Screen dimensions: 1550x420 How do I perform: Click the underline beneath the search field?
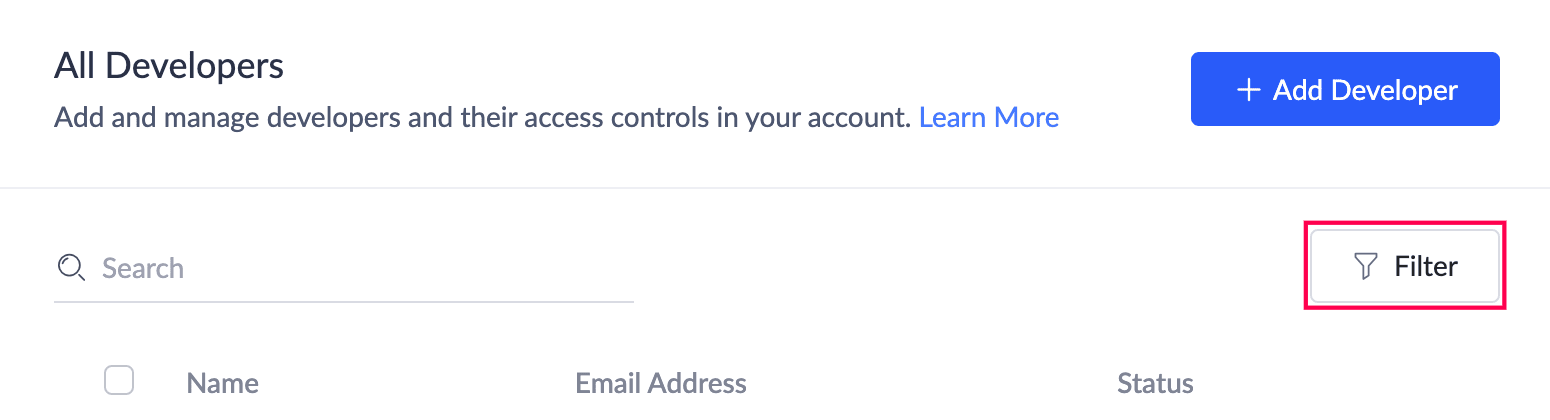343,301
